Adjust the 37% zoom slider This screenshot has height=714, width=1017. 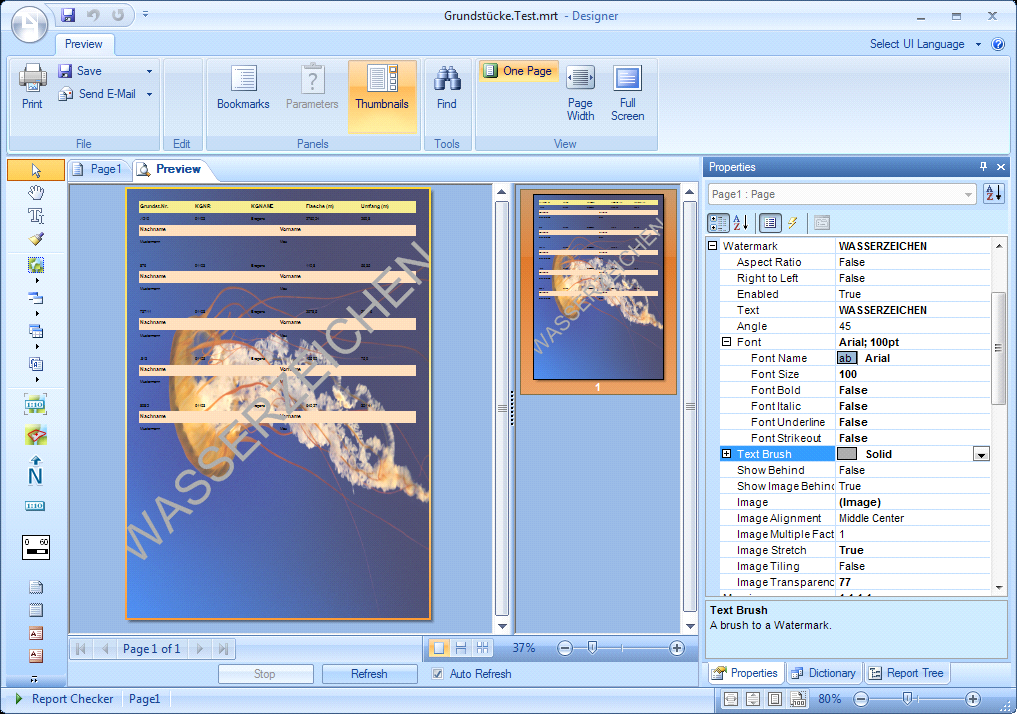point(591,648)
